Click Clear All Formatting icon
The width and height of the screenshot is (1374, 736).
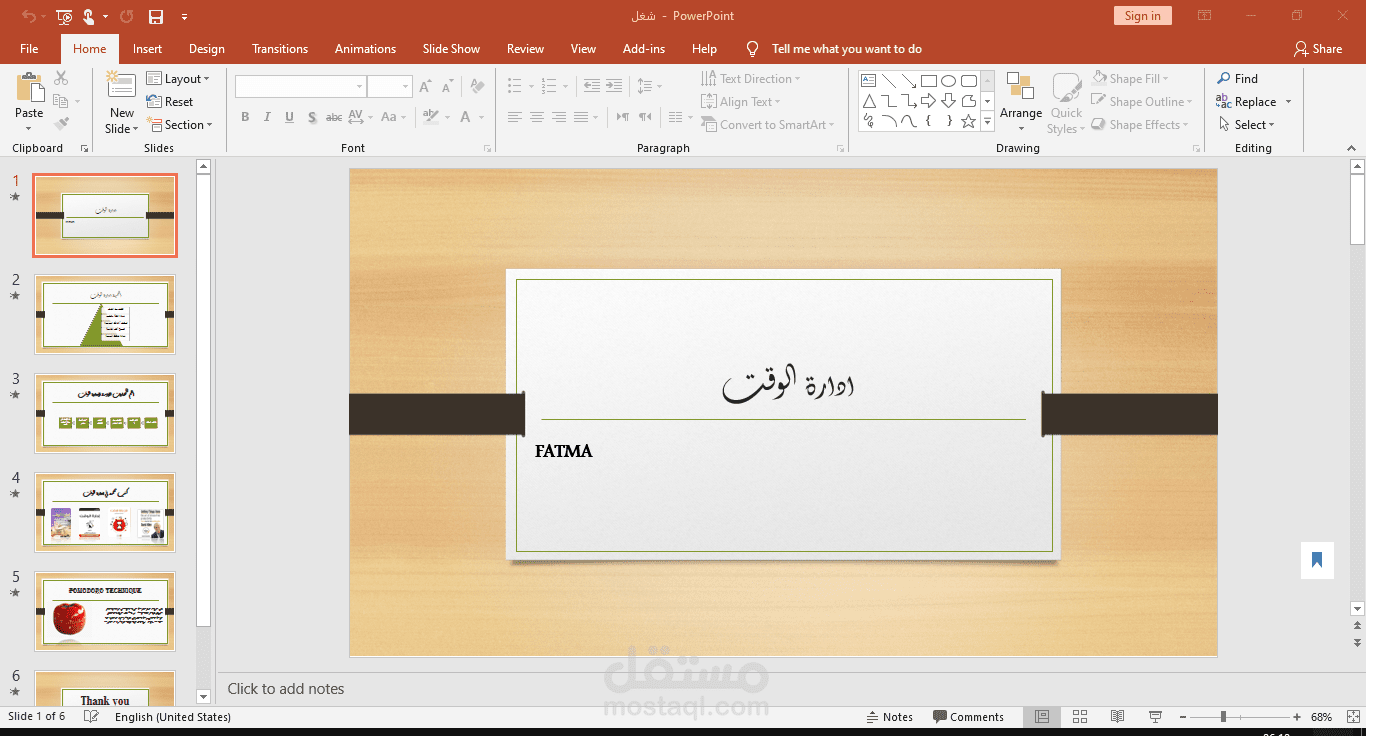point(477,87)
